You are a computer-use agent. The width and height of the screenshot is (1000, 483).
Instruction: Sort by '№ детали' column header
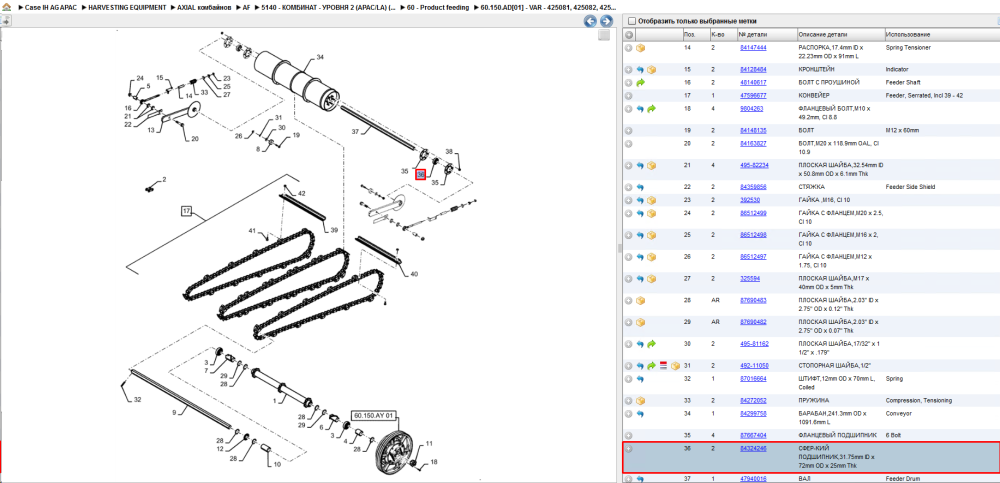[767, 35]
